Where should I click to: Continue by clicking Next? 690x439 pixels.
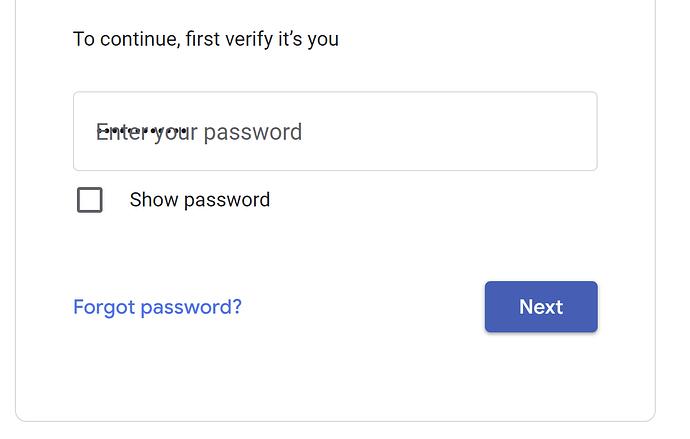coord(541,307)
